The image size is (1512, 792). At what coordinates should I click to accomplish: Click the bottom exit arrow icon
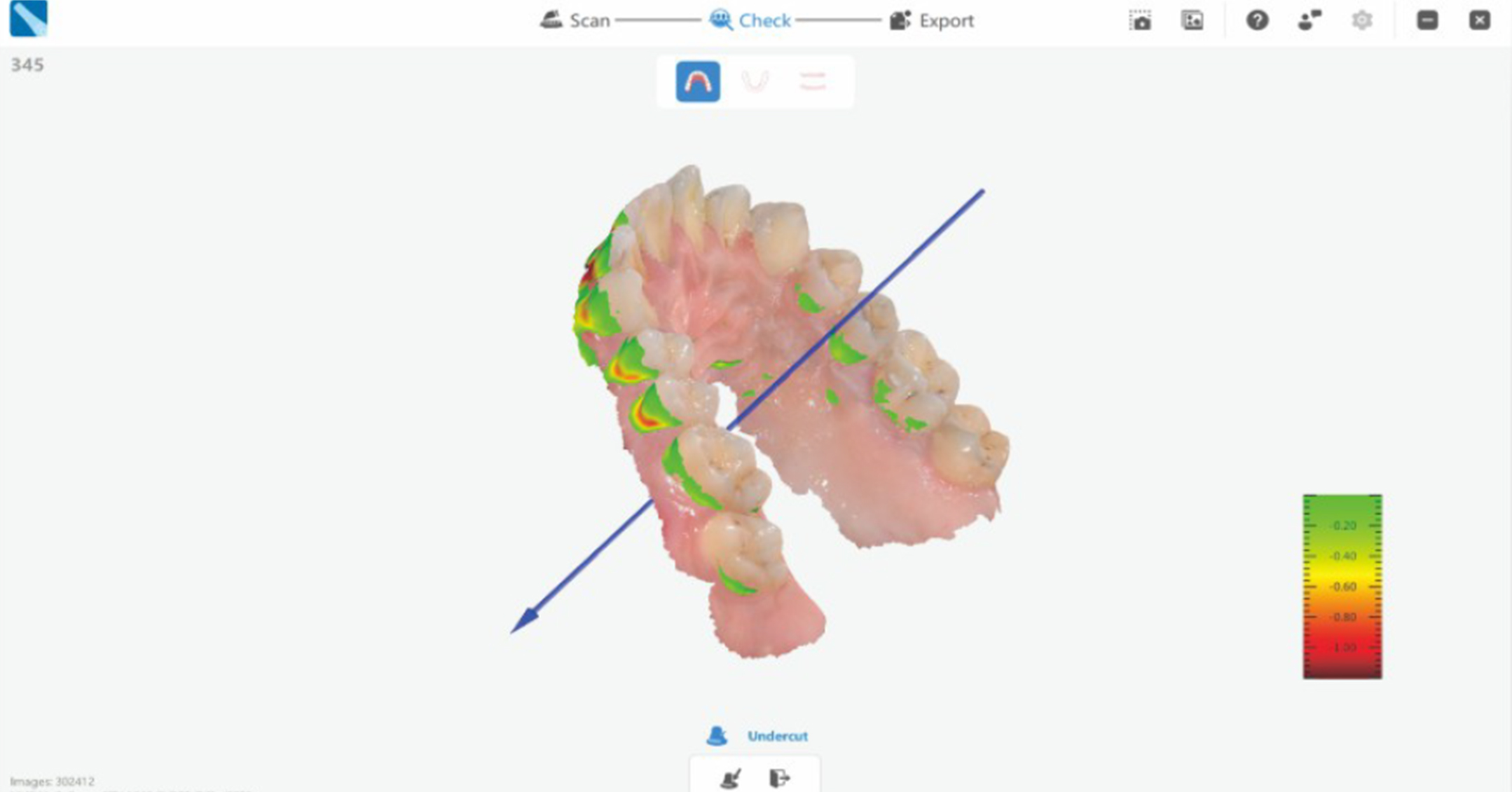pyautogui.click(x=779, y=778)
